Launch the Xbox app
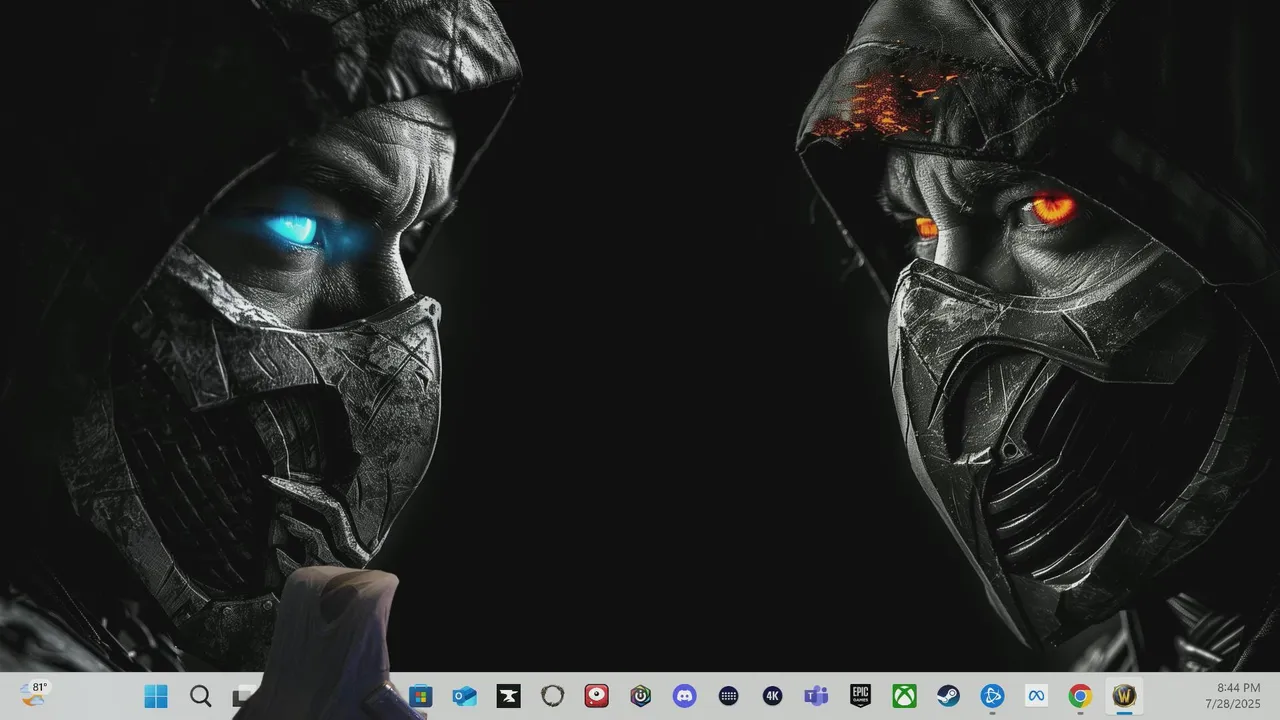 (x=904, y=696)
